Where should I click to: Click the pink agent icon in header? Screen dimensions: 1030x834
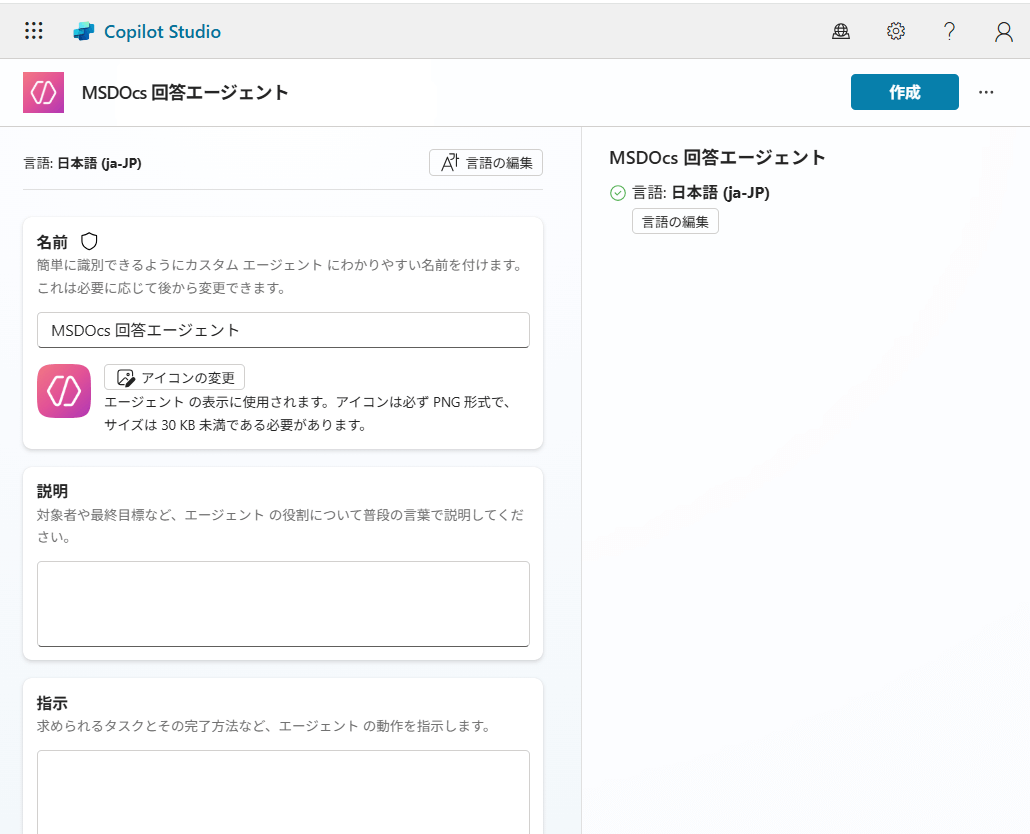coord(43,93)
